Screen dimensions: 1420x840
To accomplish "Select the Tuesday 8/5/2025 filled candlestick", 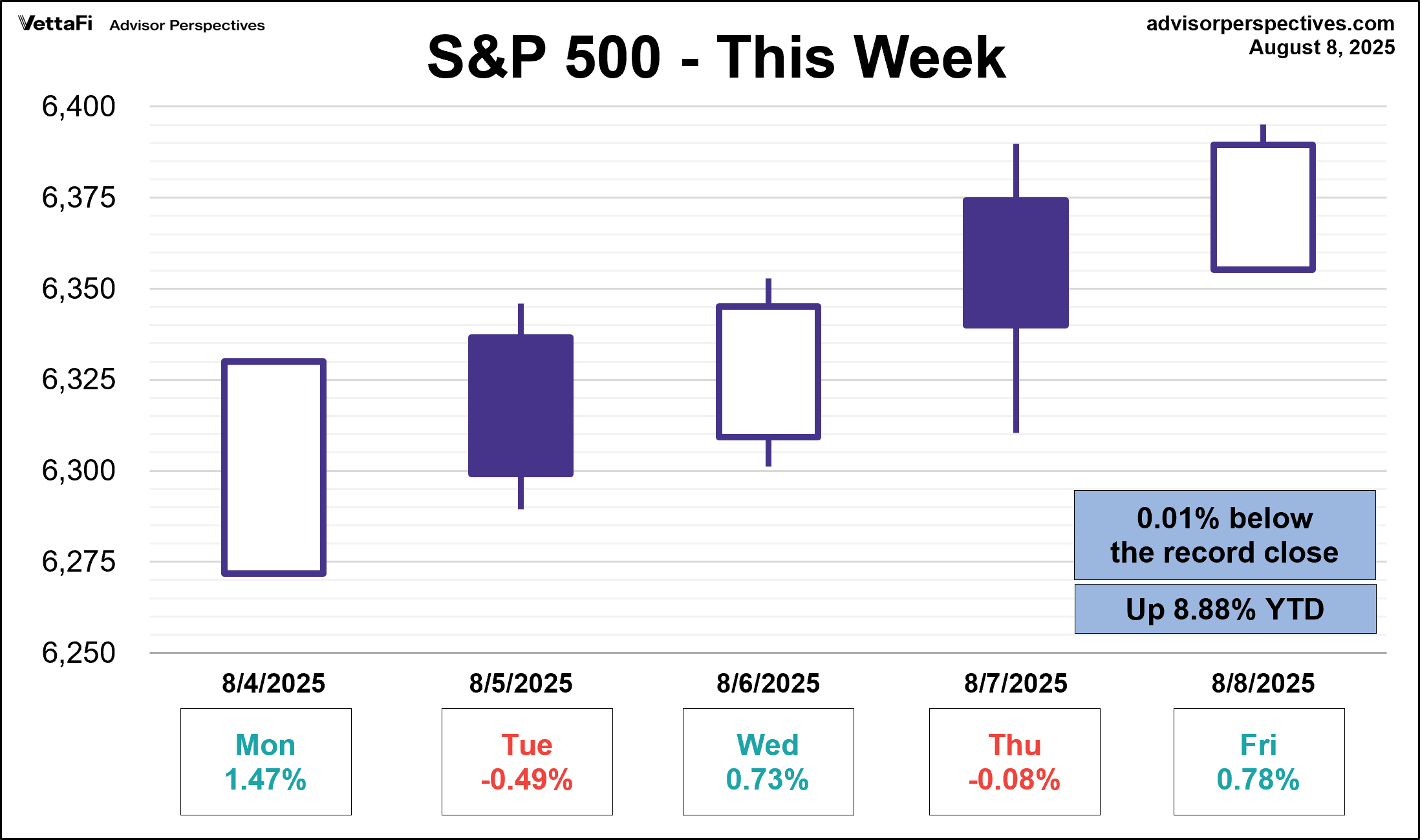I will click(x=521, y=405).
